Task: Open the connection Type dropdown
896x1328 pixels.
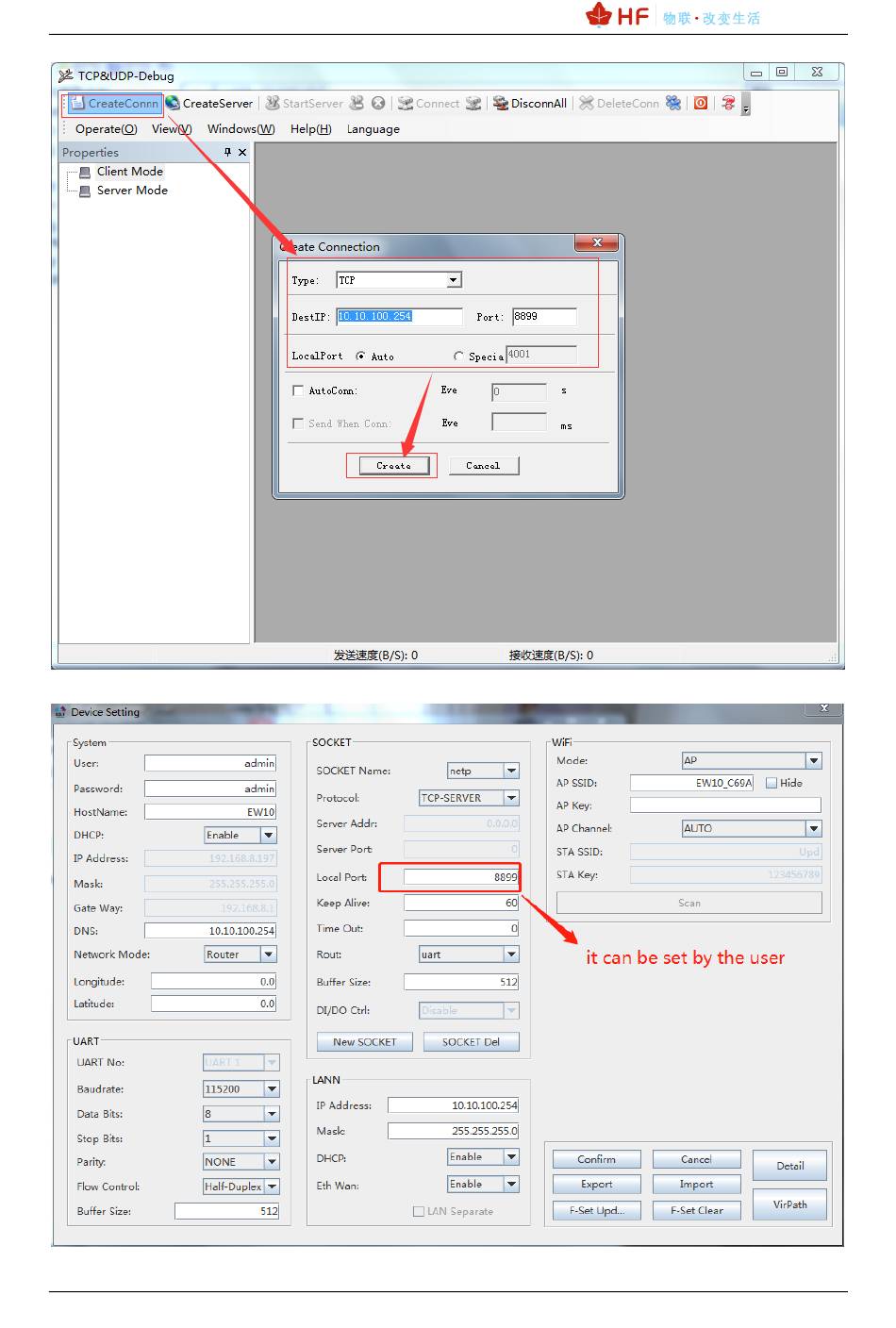Action: (x=454, y=280)
